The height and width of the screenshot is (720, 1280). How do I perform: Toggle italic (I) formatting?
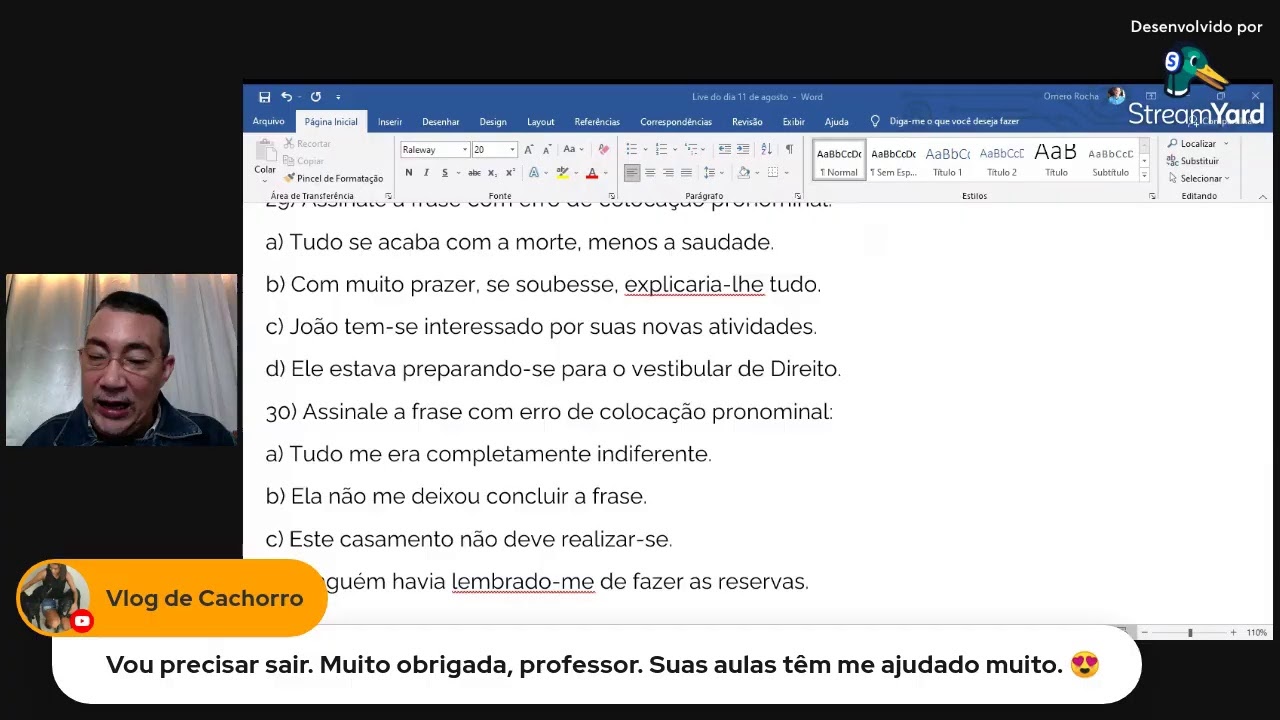[x=427, y=173]
